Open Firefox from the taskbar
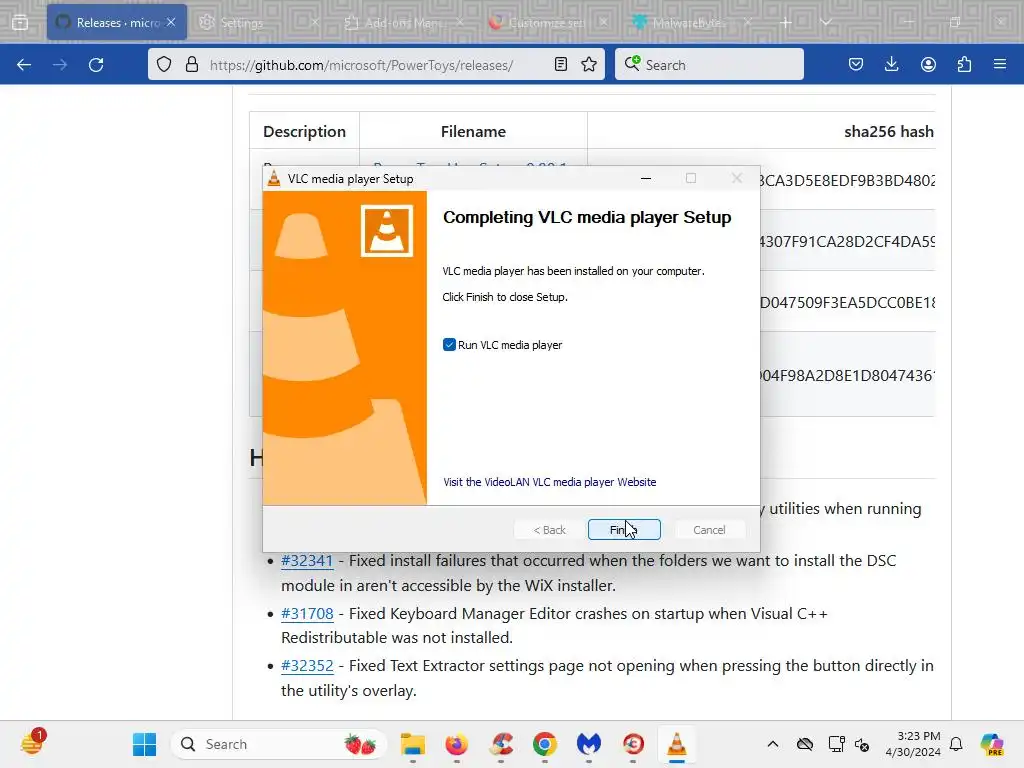This screenshot has width=1024, height=768. (456, 744)
